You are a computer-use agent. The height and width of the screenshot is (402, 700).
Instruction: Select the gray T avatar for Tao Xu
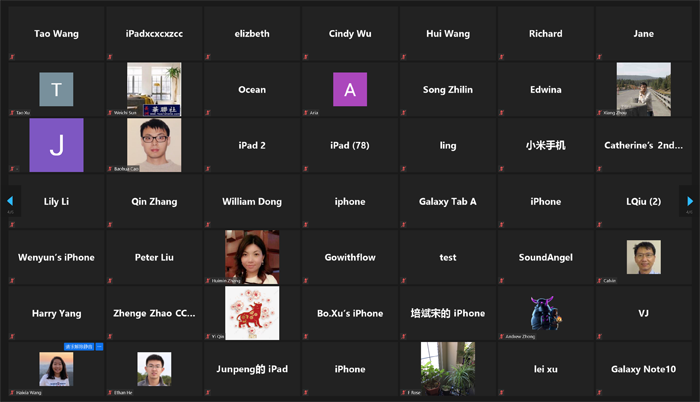click(56, 89)
